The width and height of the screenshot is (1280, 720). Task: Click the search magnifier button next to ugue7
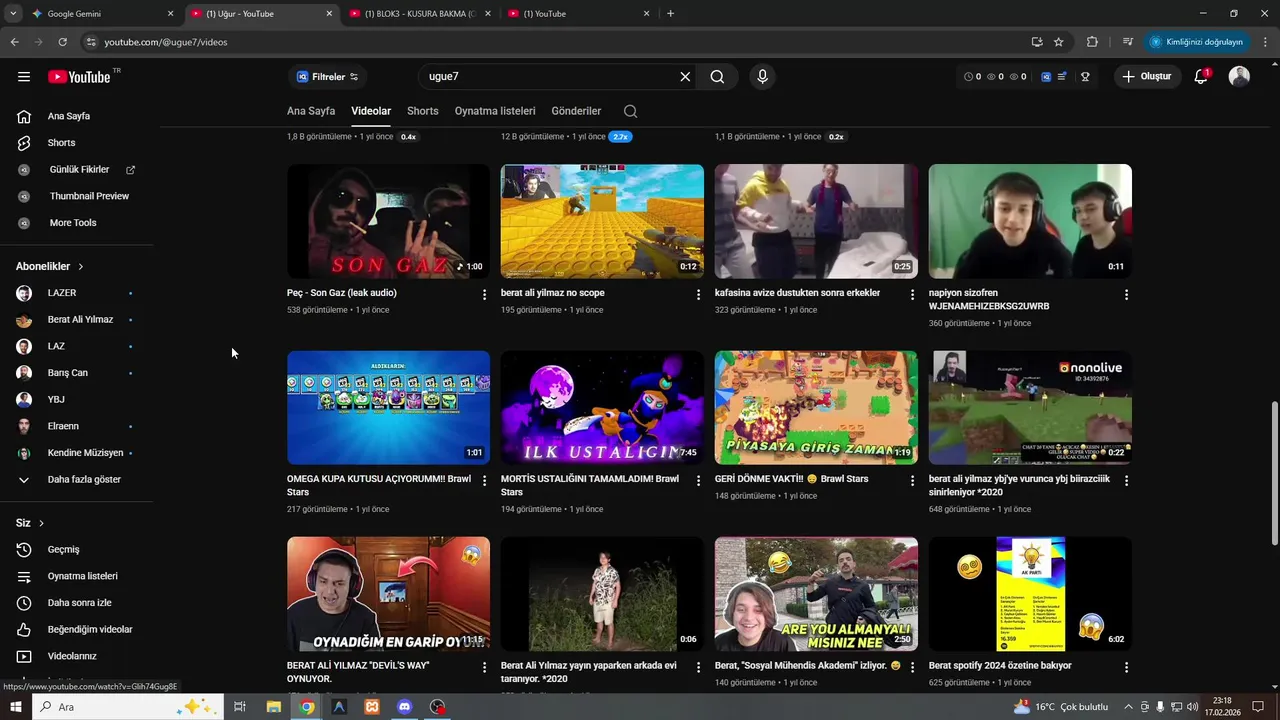(x=717, y=77)
